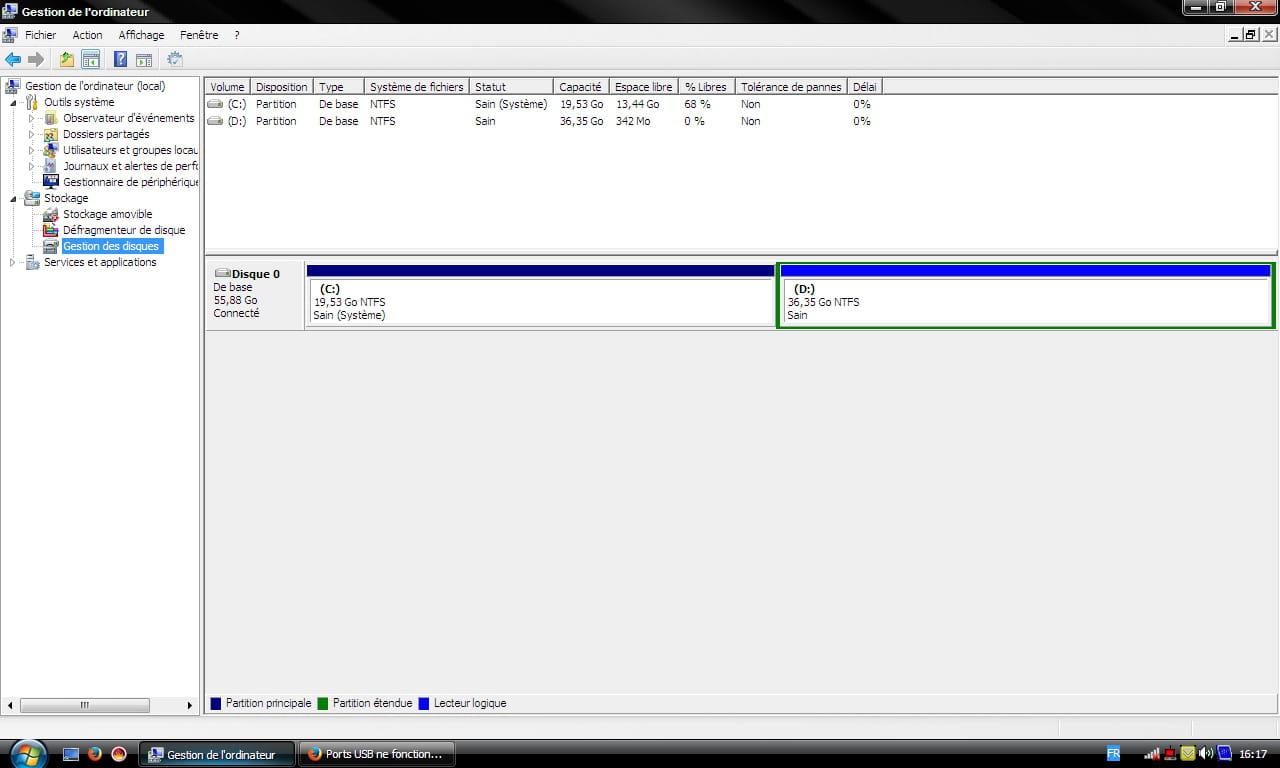Viewport: 1280px width, 768px height.
Task: Click the left panel horizontal scrollbar right arrow
Action: point(190,705)
